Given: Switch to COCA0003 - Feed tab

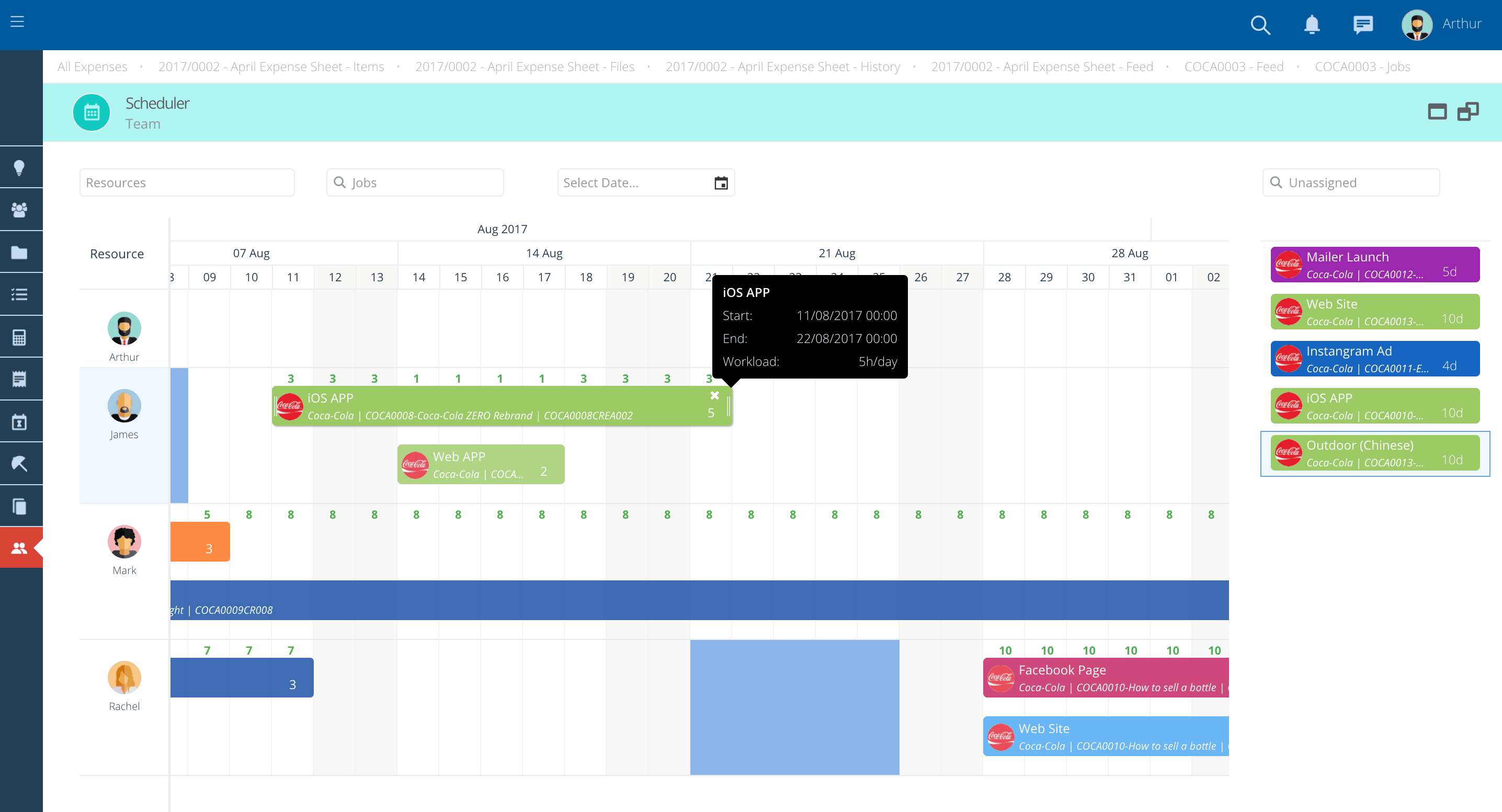Looking at the screenshot, I should coord(1234,66).
